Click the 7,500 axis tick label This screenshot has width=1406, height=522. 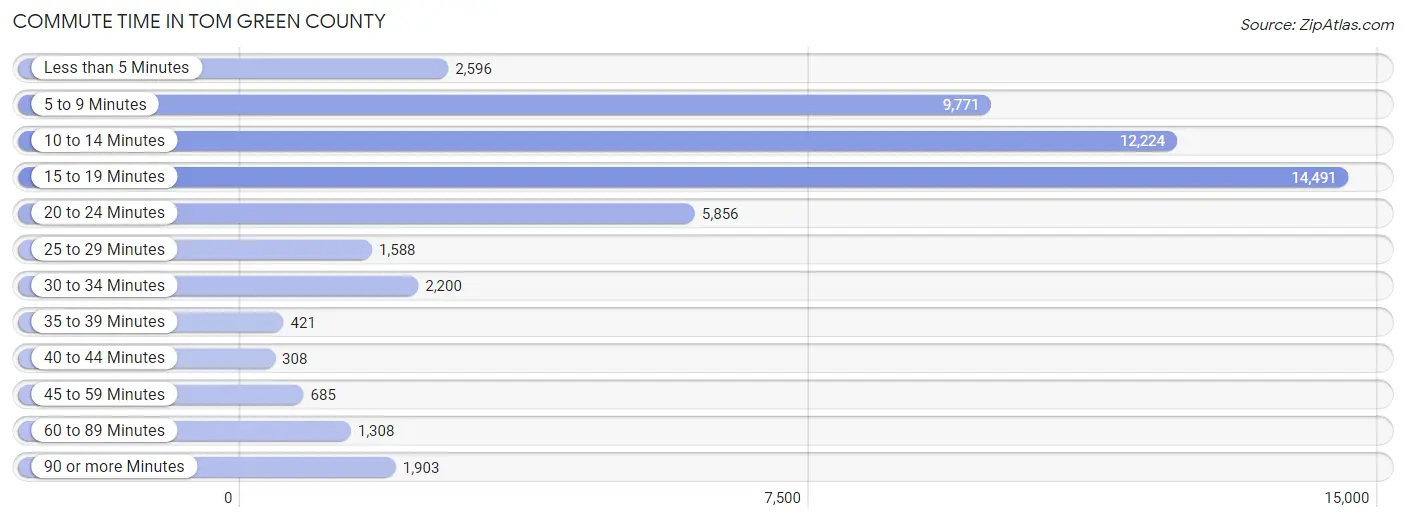782,498
